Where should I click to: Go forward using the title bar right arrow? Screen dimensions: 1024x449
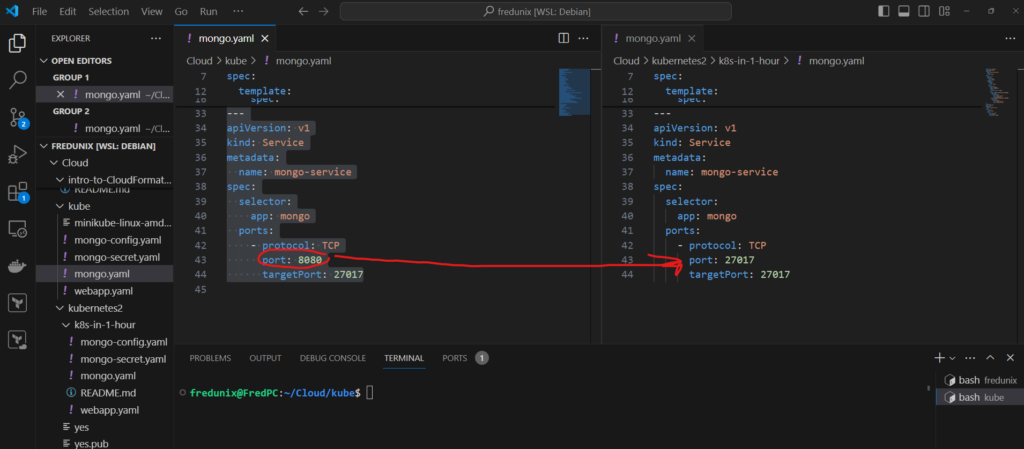point(323,12)
